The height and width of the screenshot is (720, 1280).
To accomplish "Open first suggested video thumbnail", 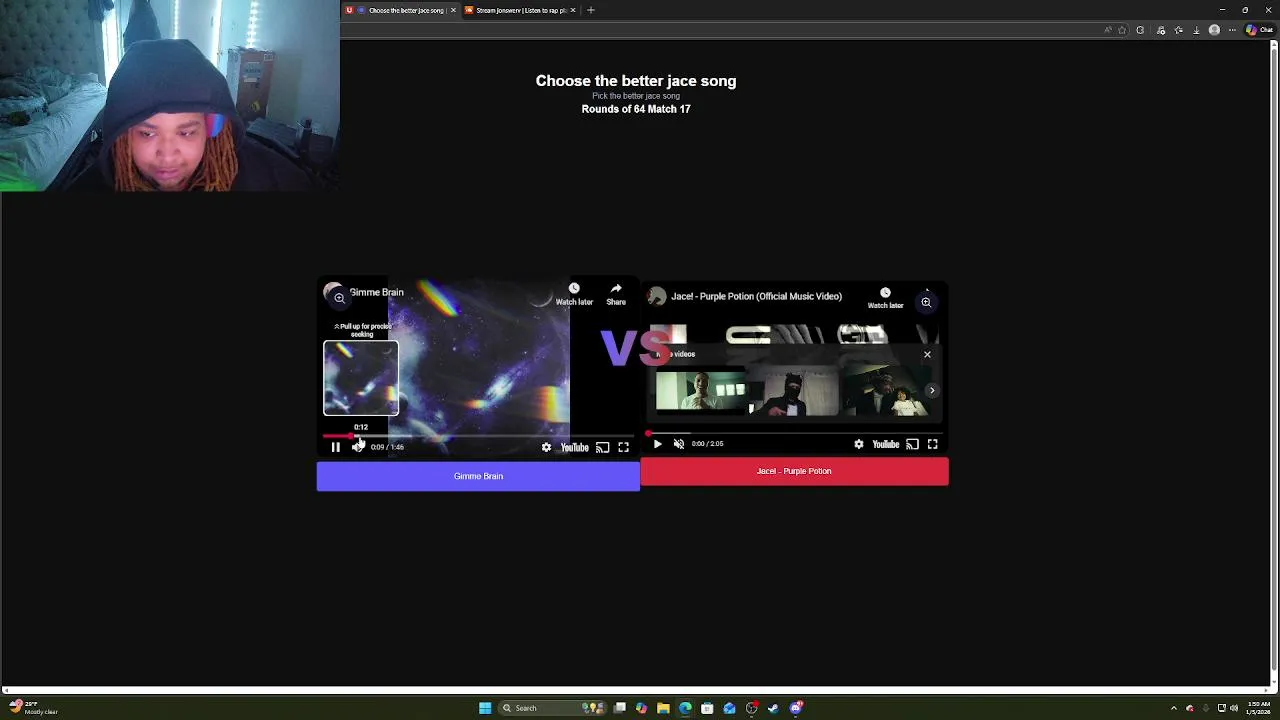I will click(701, 391).
